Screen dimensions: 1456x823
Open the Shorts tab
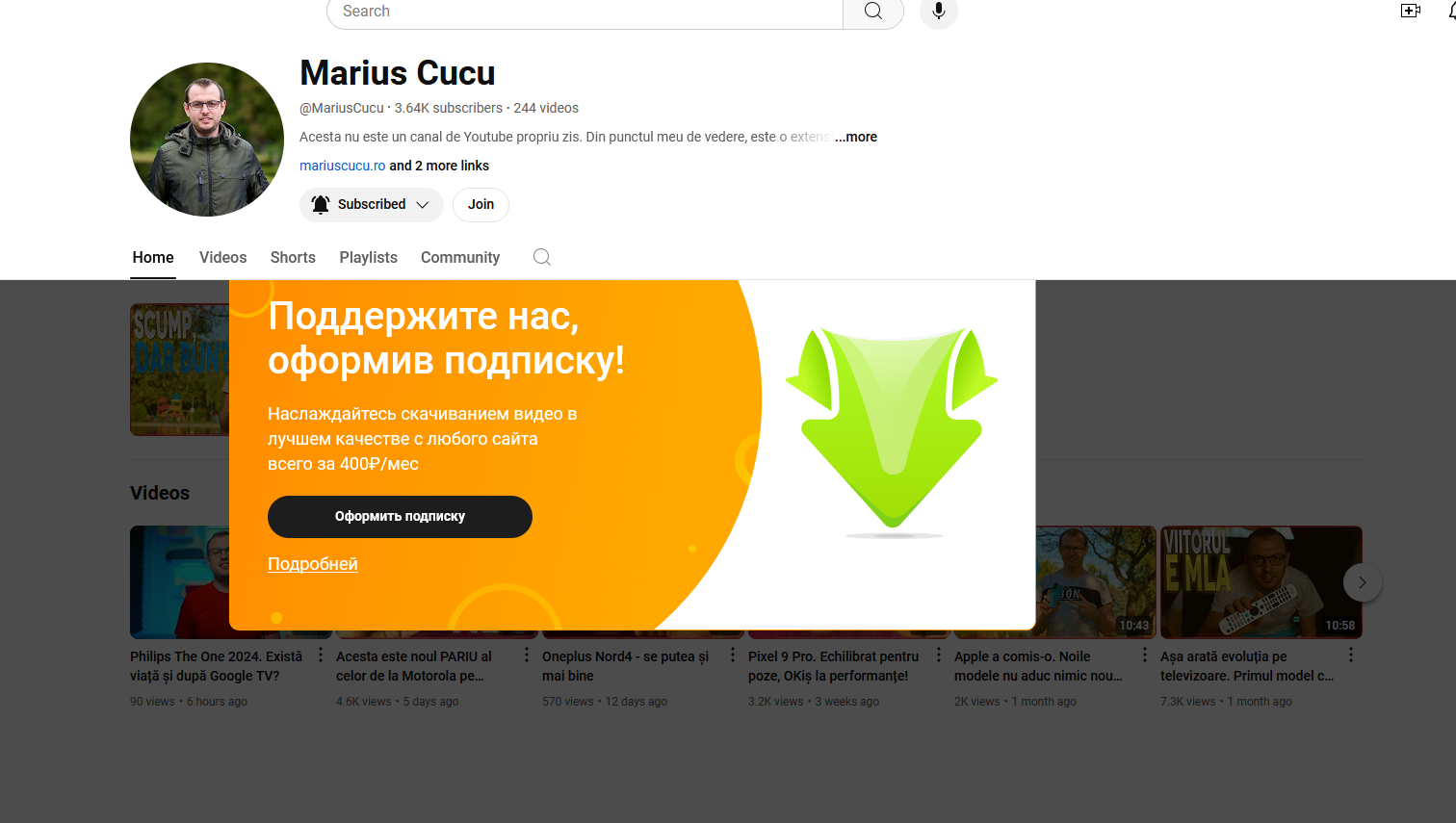[x=293, y=257]
